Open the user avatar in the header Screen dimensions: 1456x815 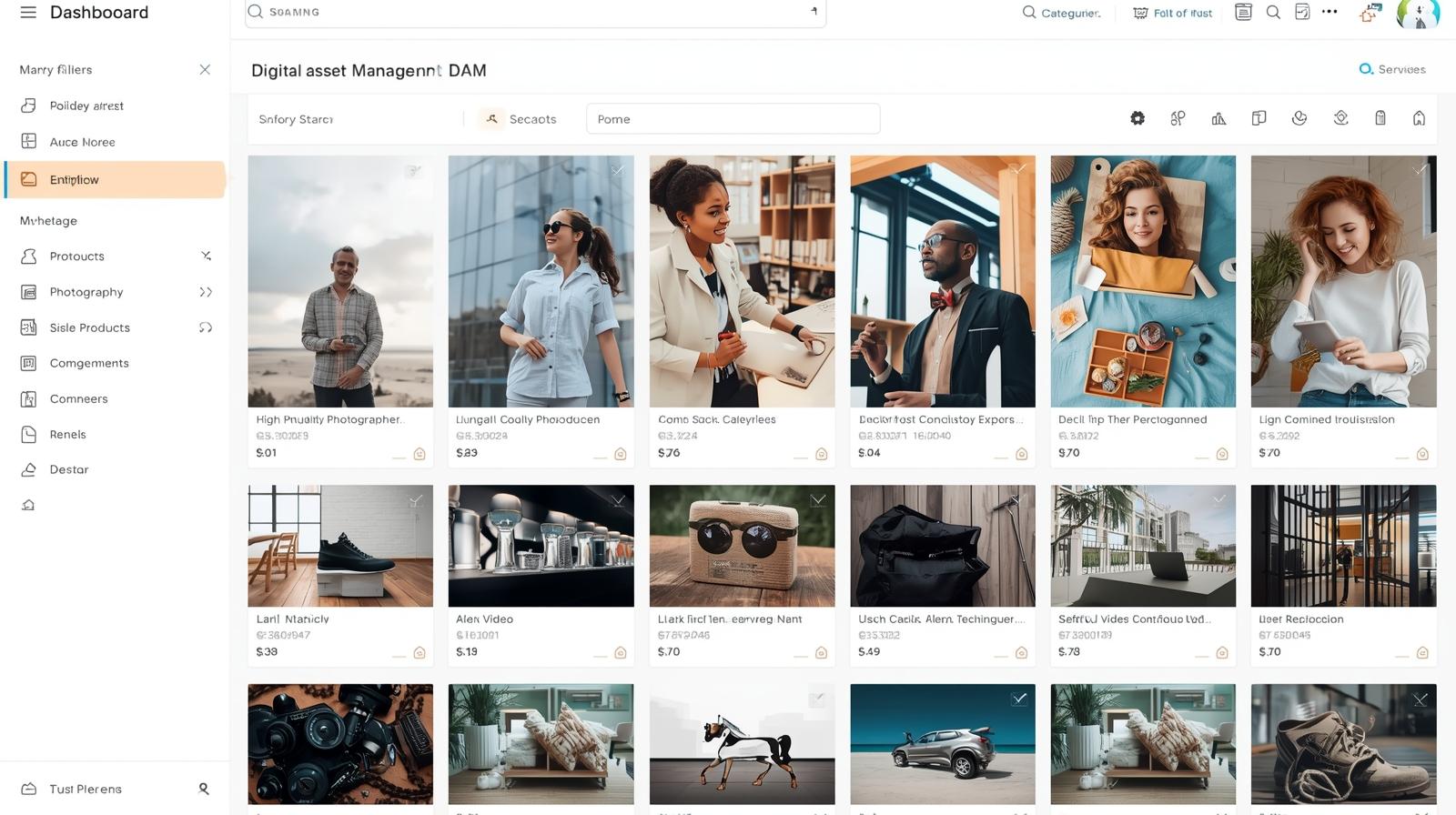coord(1418,13)
